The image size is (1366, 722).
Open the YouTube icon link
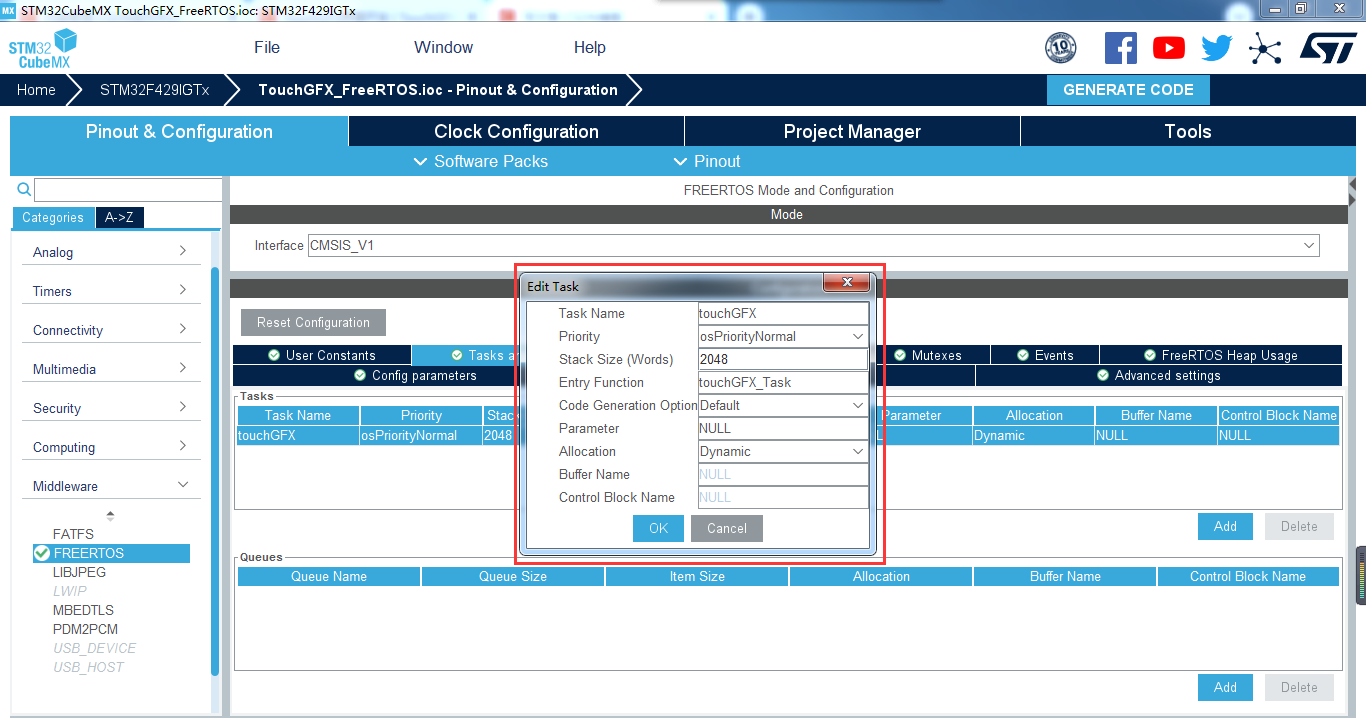coord(1168,48)
